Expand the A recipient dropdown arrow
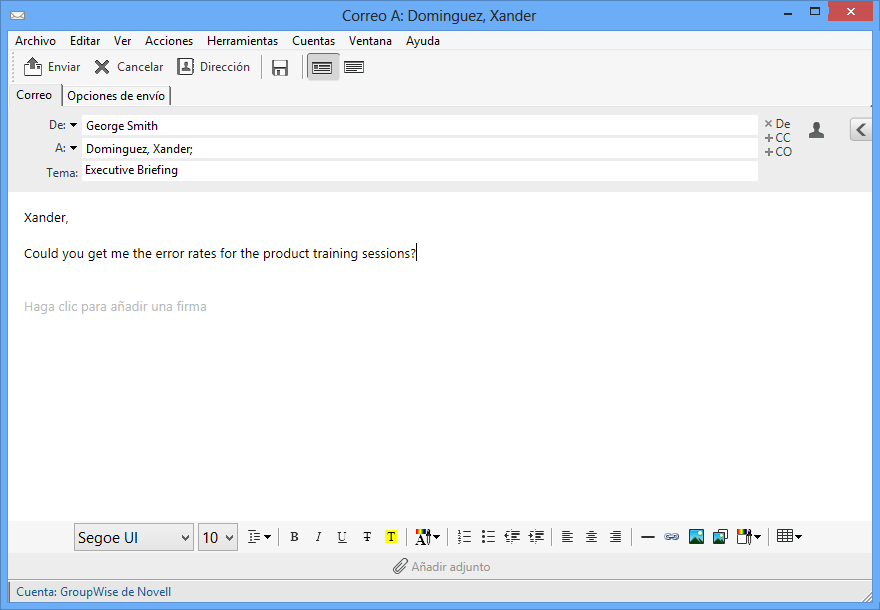This screenshot has height=610, width=880. tap(74, 148)
